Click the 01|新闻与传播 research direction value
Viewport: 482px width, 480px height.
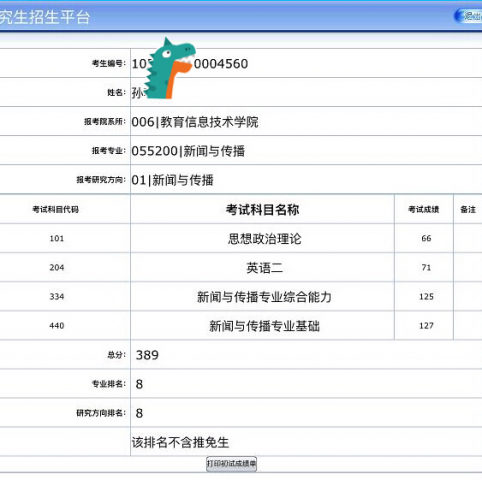point(172,180)
